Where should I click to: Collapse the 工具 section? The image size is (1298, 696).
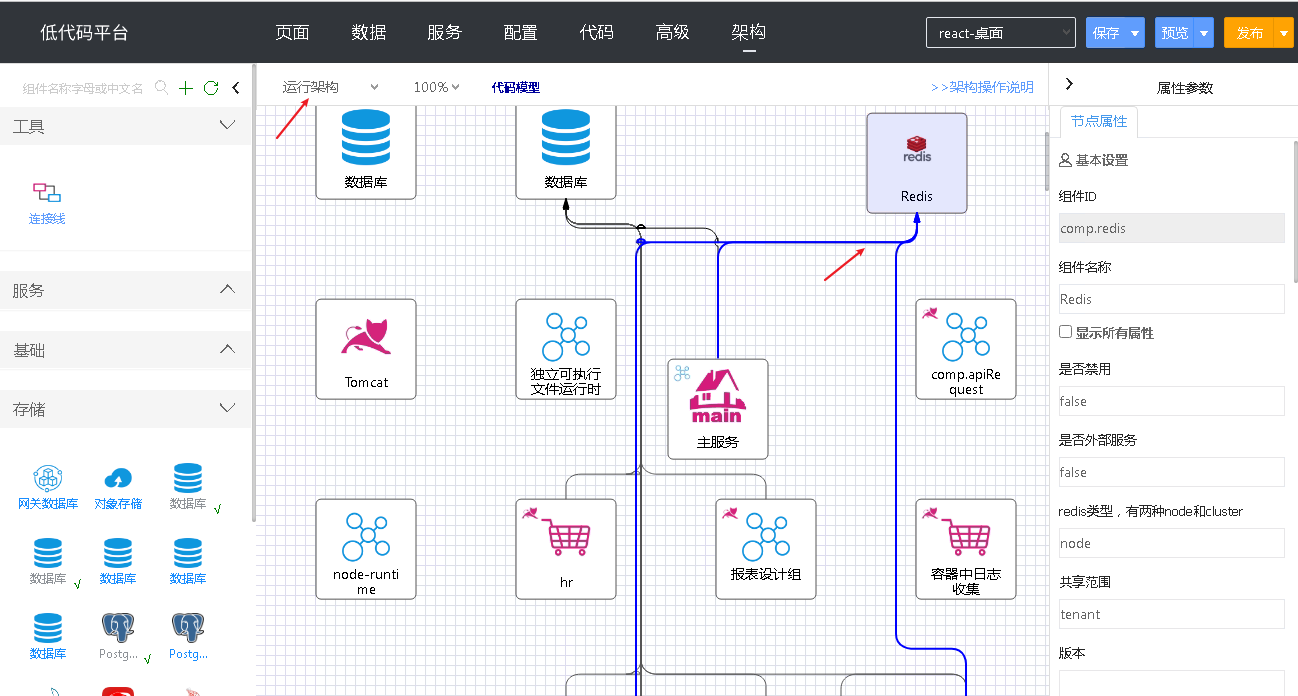pos(227,126)
